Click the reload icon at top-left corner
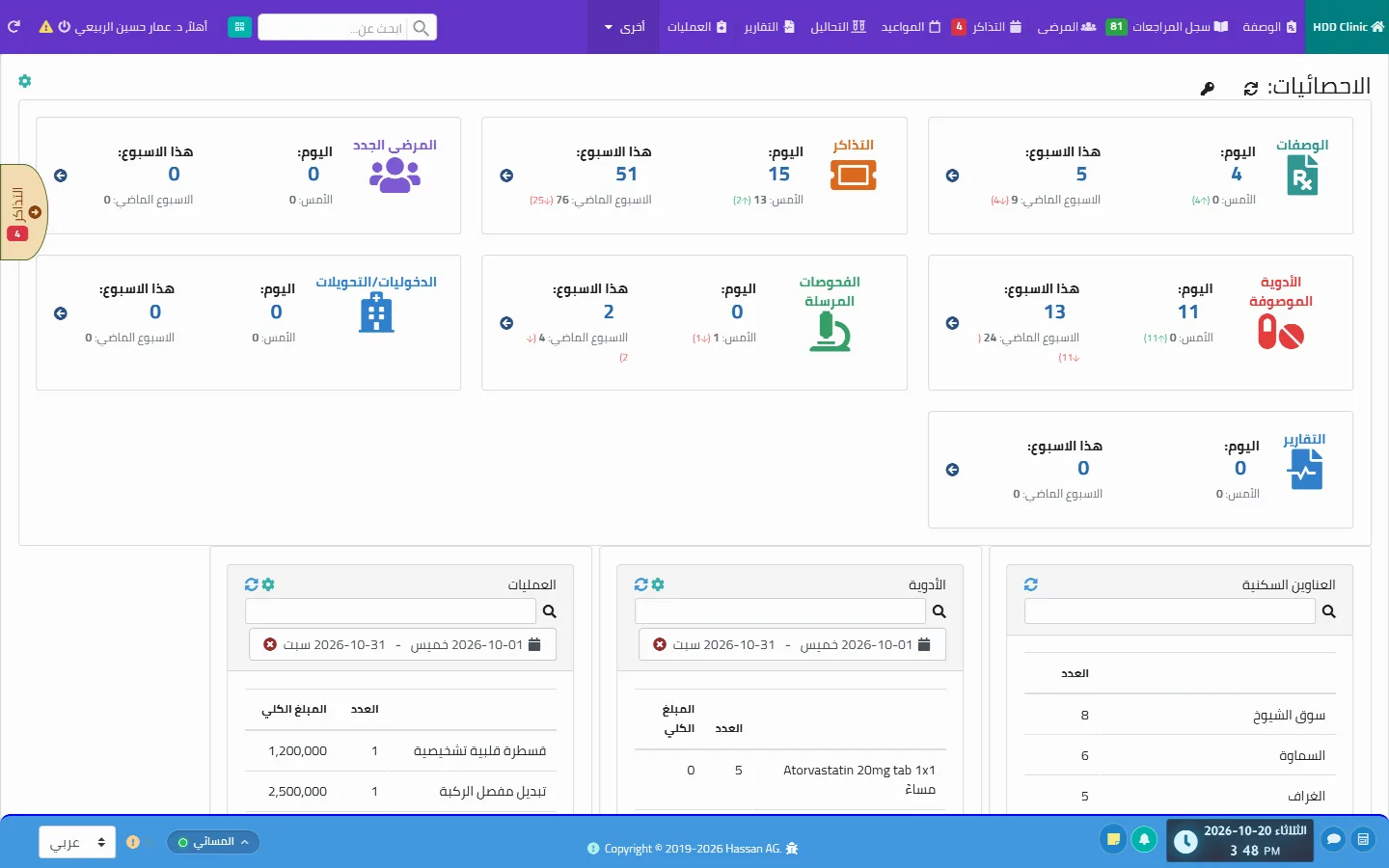The height and width of the screenshot is (868, 1389). coord(14,27)
